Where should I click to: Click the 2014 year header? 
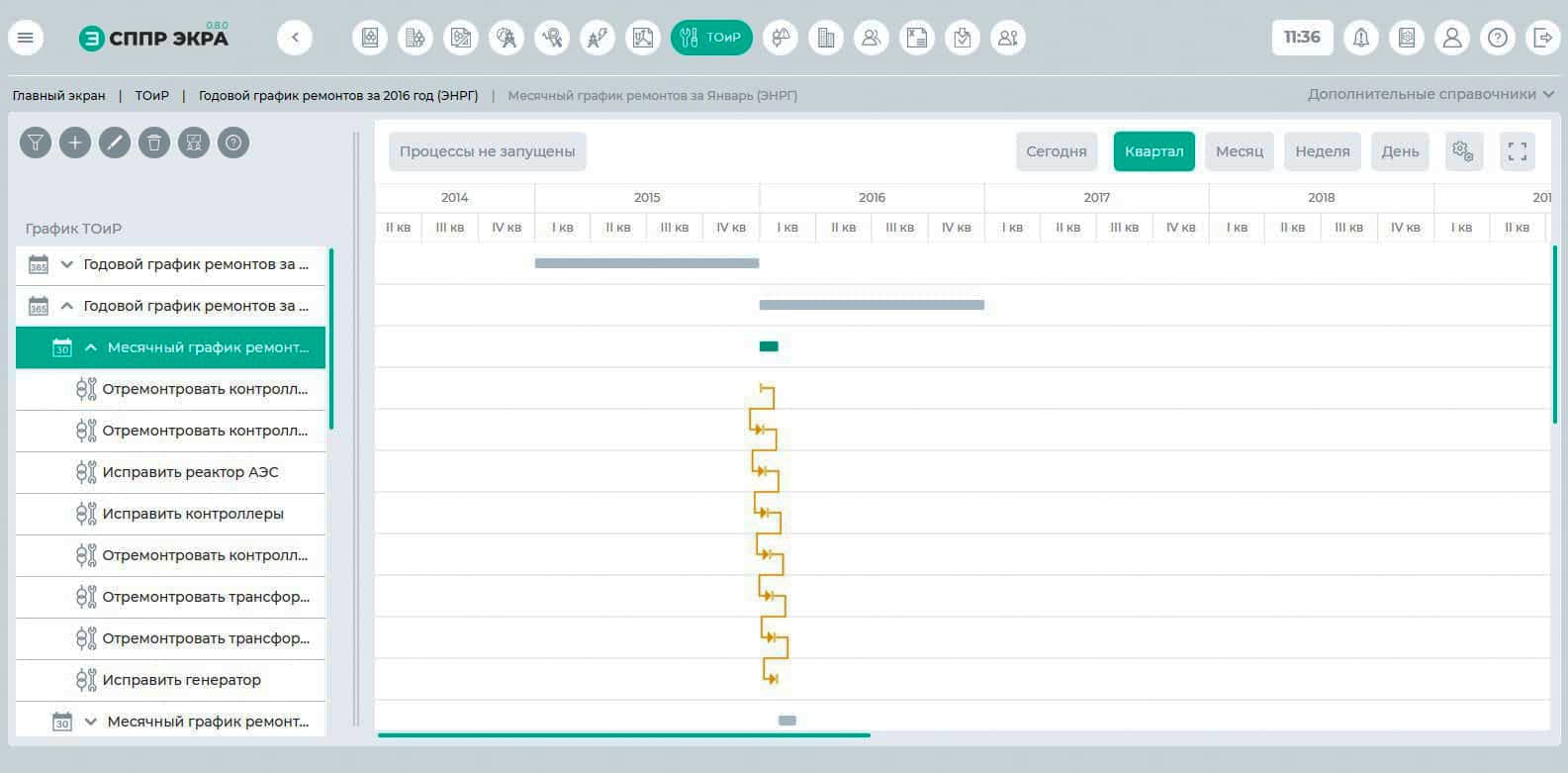(455, 198)
